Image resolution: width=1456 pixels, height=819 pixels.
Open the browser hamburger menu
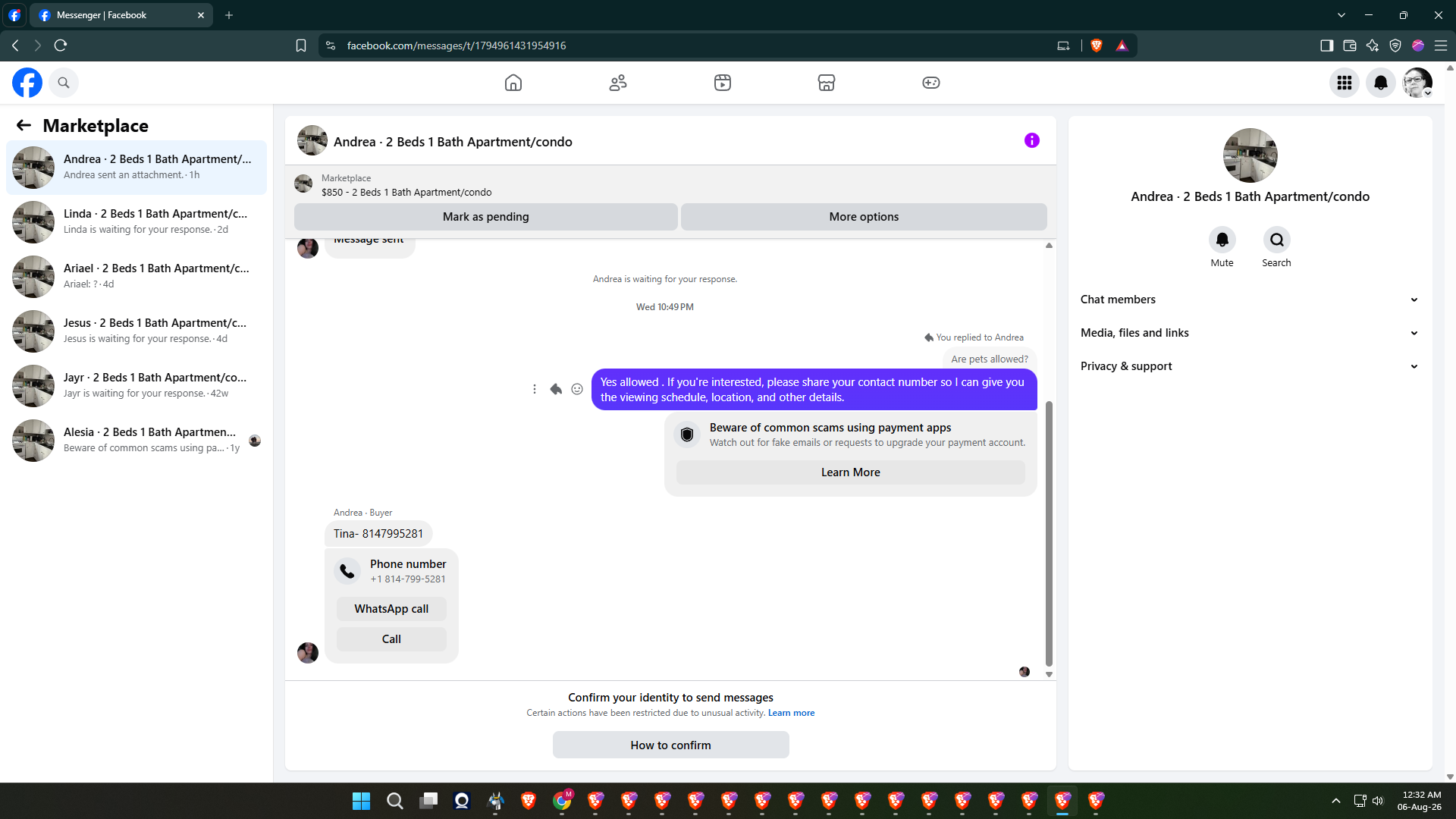coord(1441,45)
